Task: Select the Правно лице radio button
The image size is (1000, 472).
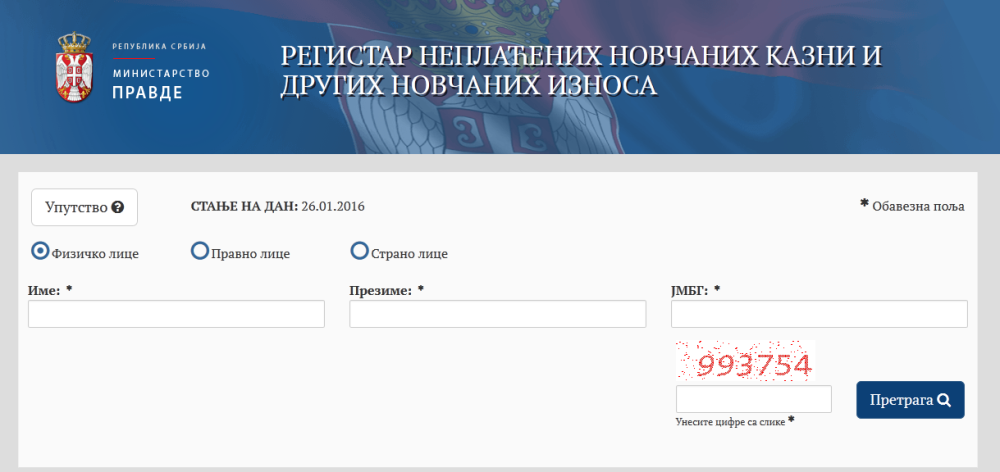Action: tap(200, 251)
